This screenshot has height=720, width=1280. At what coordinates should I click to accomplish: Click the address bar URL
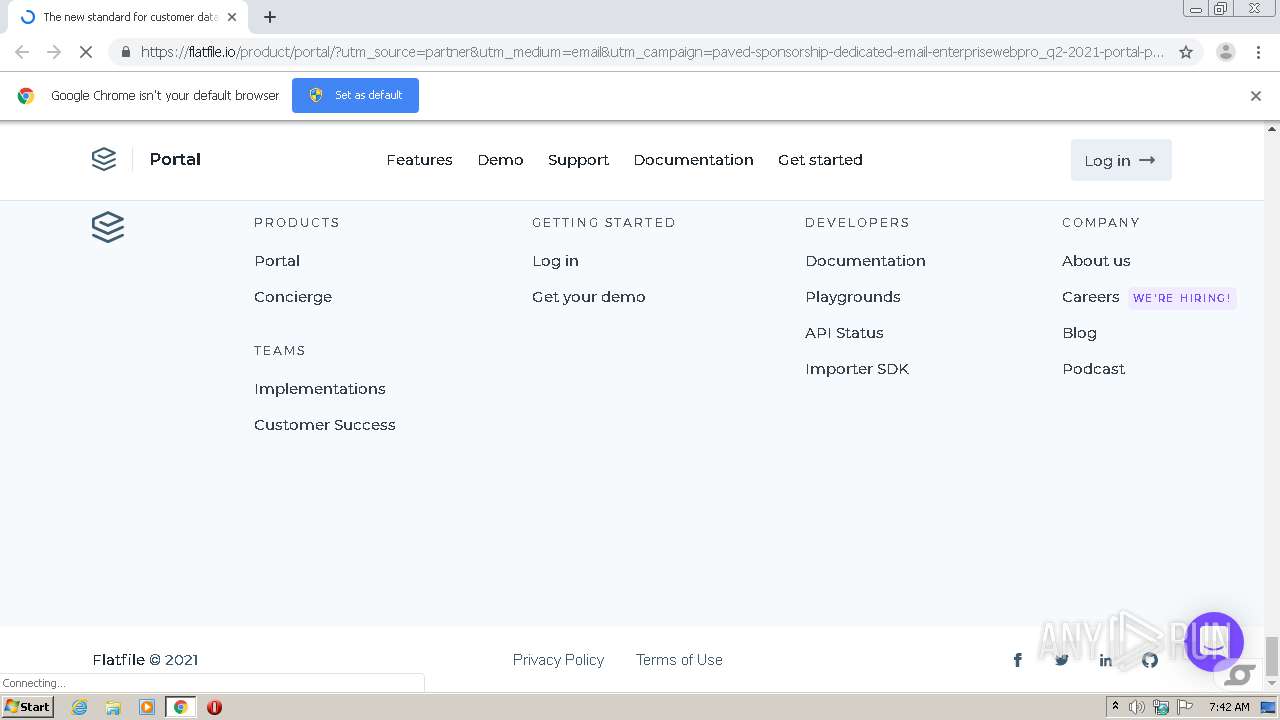[652, 52]
